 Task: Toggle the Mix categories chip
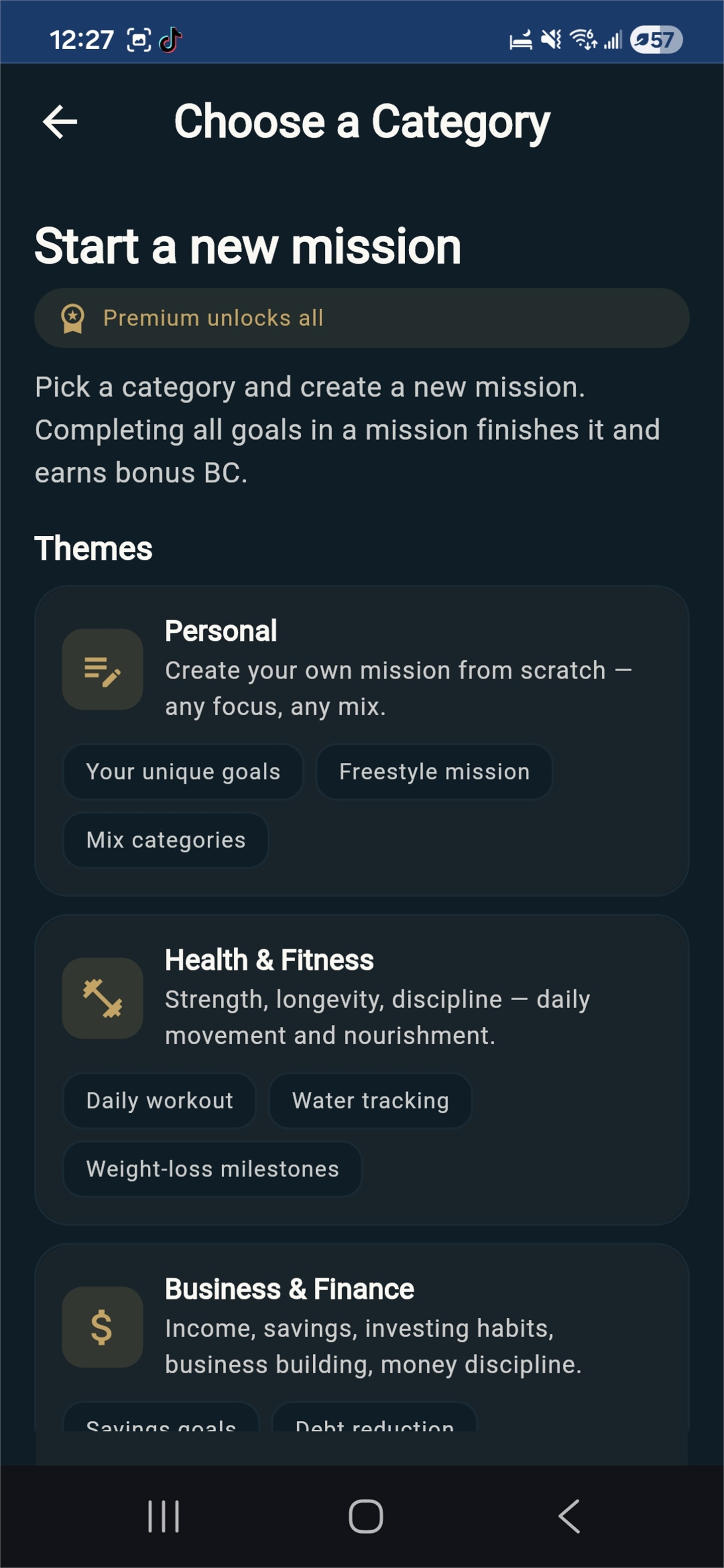tap(165, 840)
